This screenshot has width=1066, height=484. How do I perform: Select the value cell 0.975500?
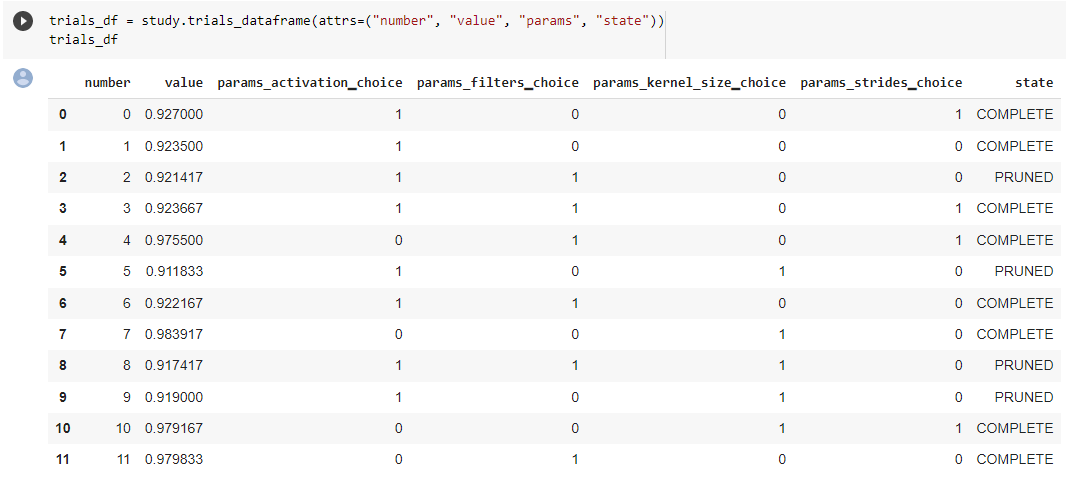click(x=174, y=240)
